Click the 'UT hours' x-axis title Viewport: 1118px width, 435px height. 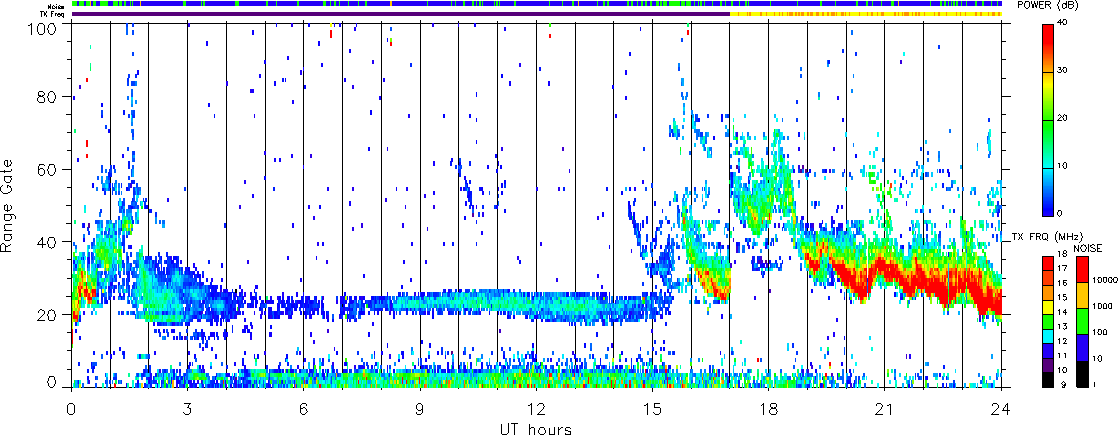536,428
